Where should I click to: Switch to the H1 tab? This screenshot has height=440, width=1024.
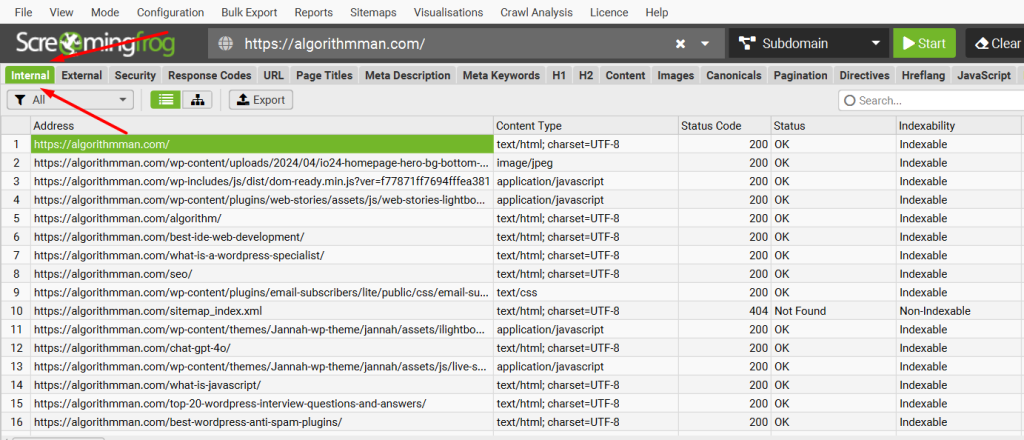[x=559, y=75]
